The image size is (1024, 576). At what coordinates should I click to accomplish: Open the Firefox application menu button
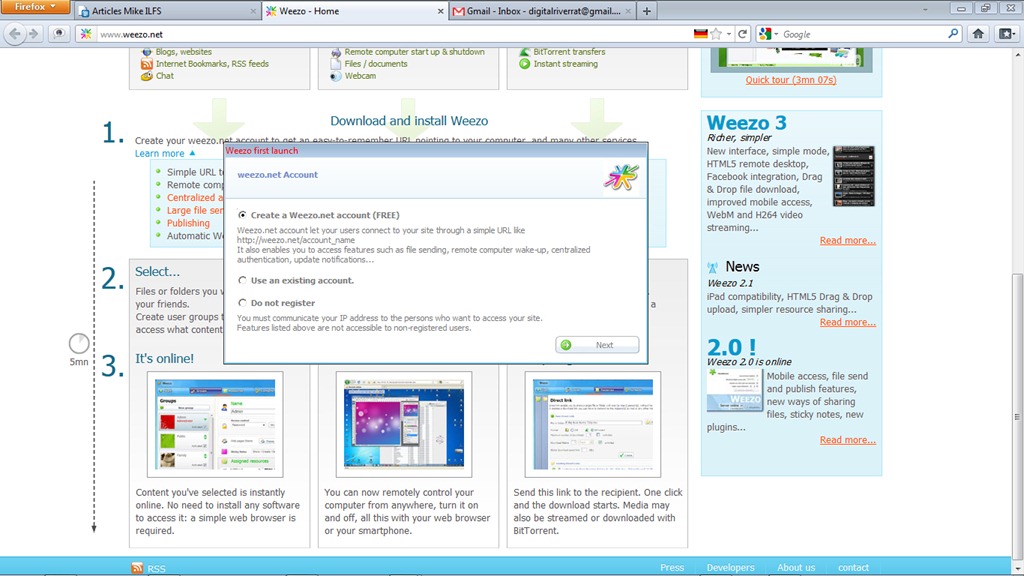pos(35,7)
